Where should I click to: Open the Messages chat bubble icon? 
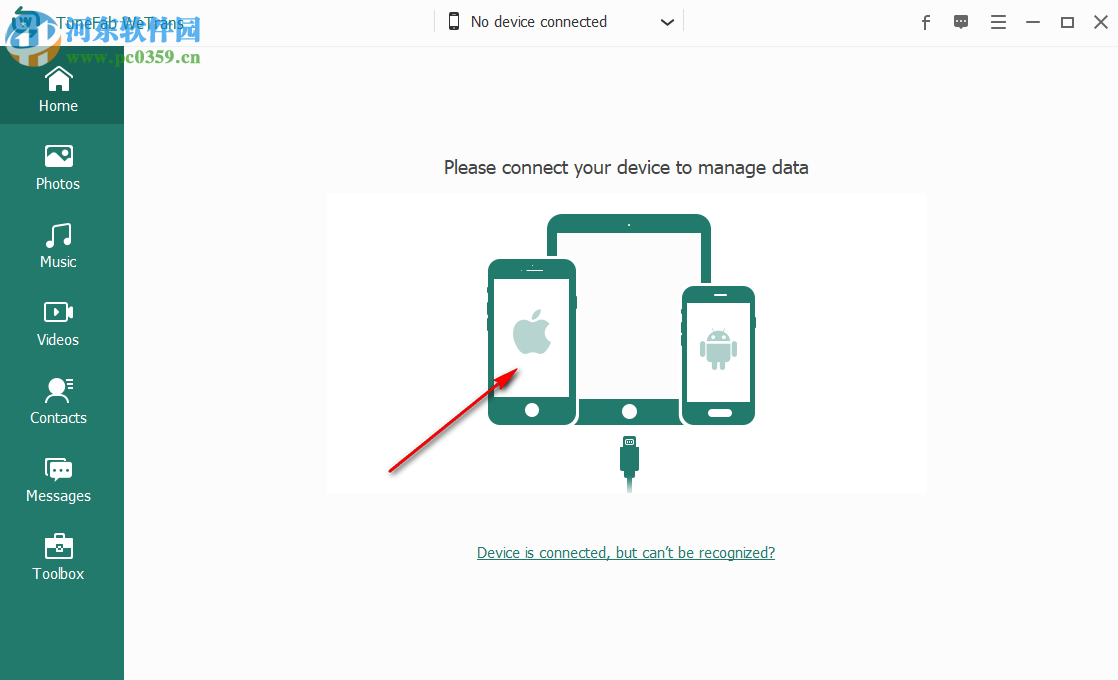point(58,469)
